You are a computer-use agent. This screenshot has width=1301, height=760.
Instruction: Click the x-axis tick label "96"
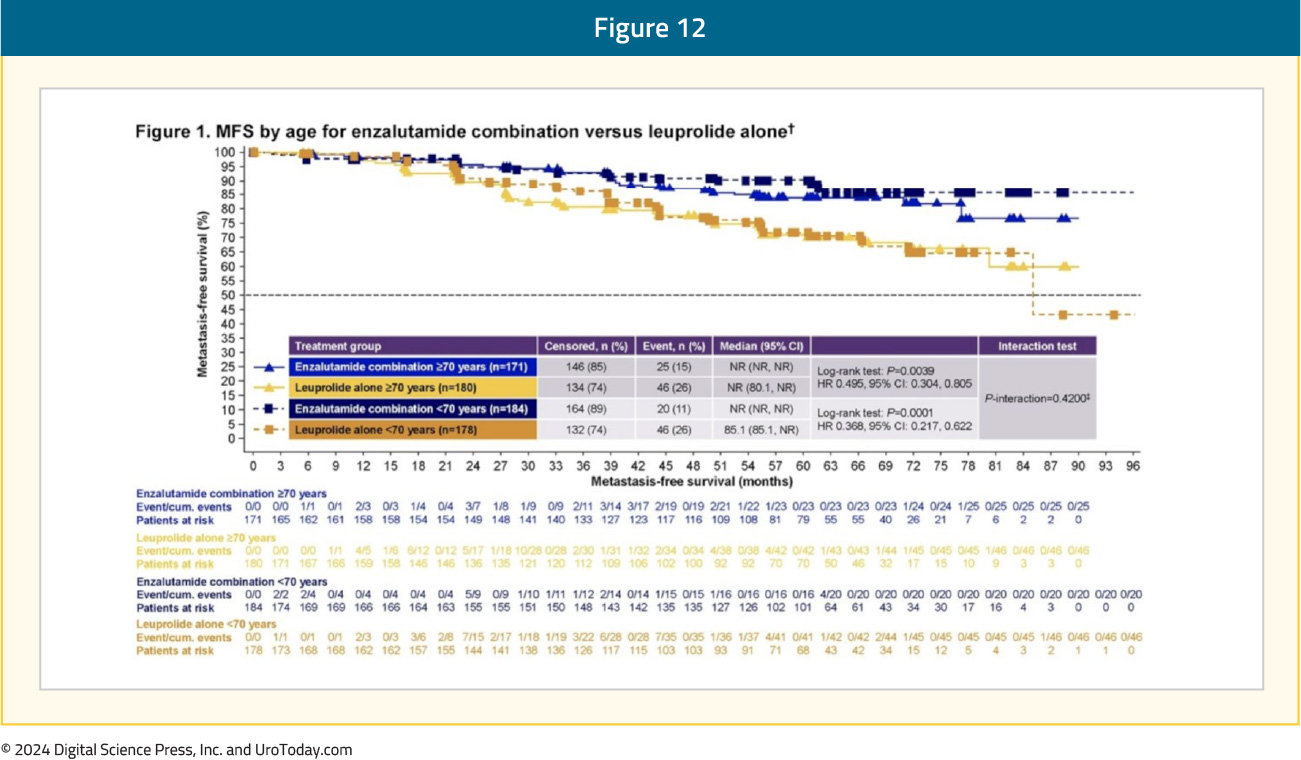pos(1133,466)
